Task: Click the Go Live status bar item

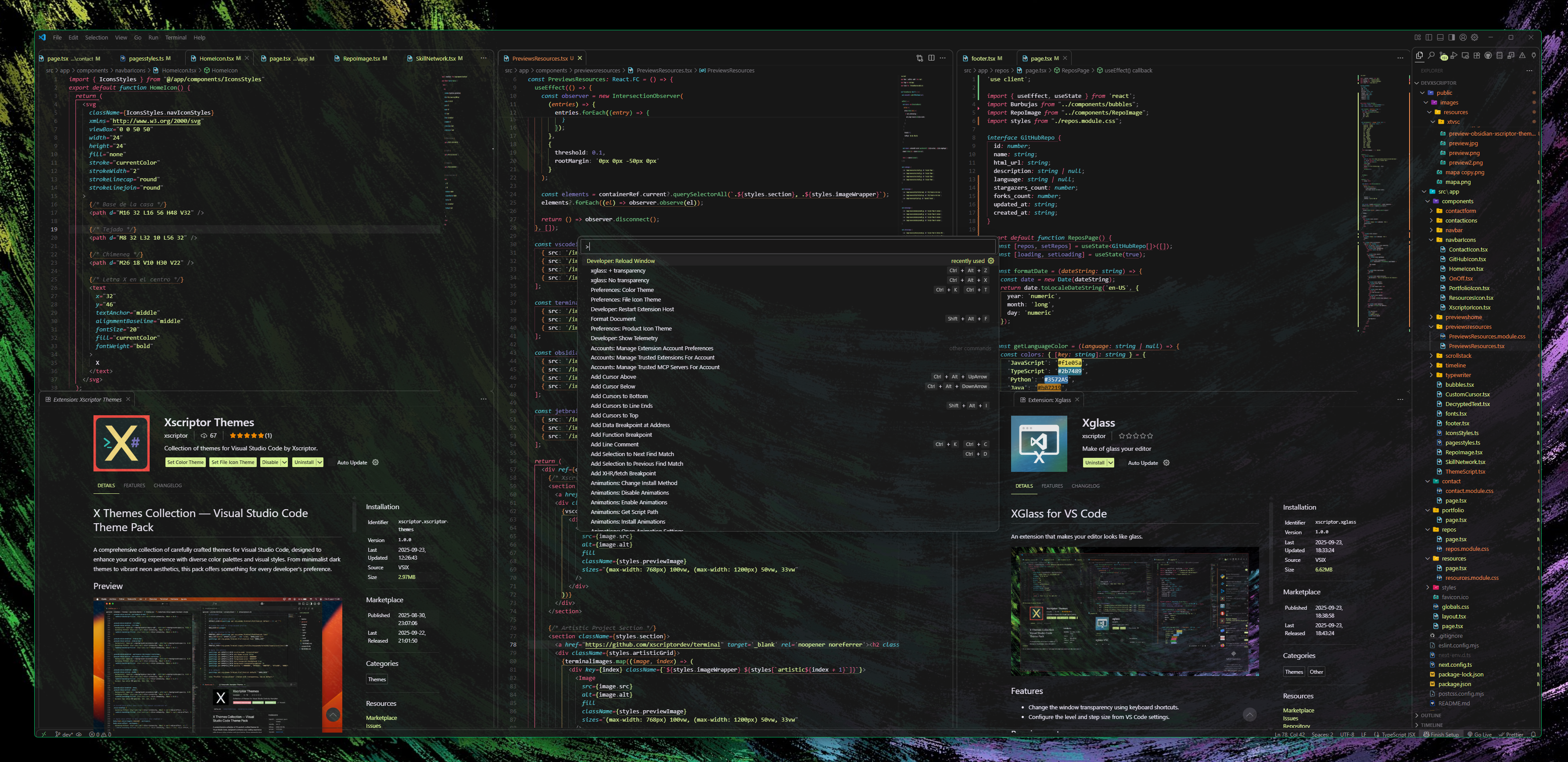Action: [x=1480, y=735]
